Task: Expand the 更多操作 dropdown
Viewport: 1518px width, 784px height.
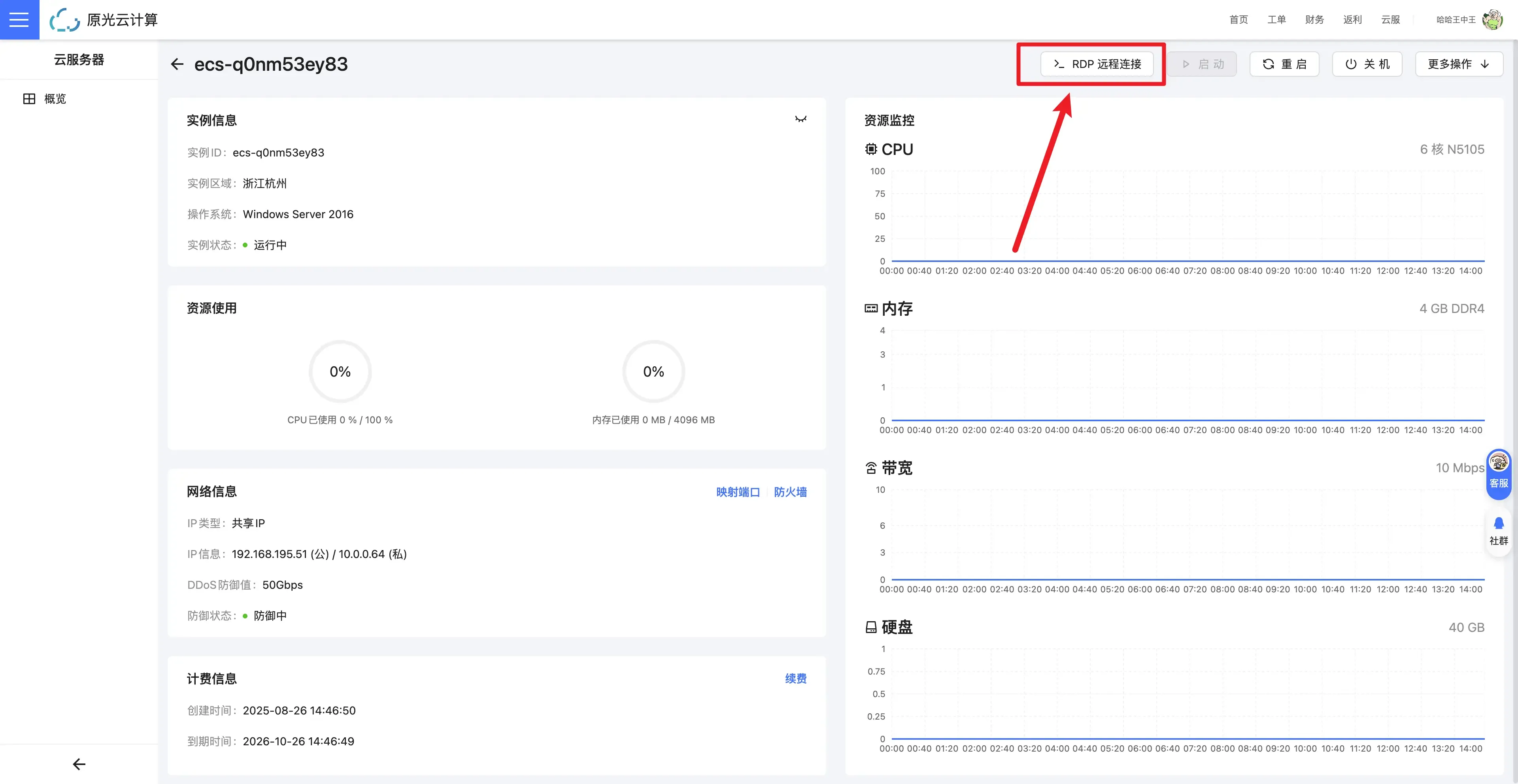Action: tap(1458, 64)
